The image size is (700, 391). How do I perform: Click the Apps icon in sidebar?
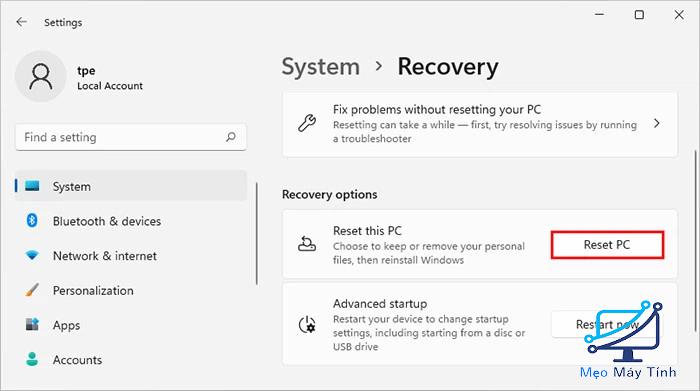[32, 324]
